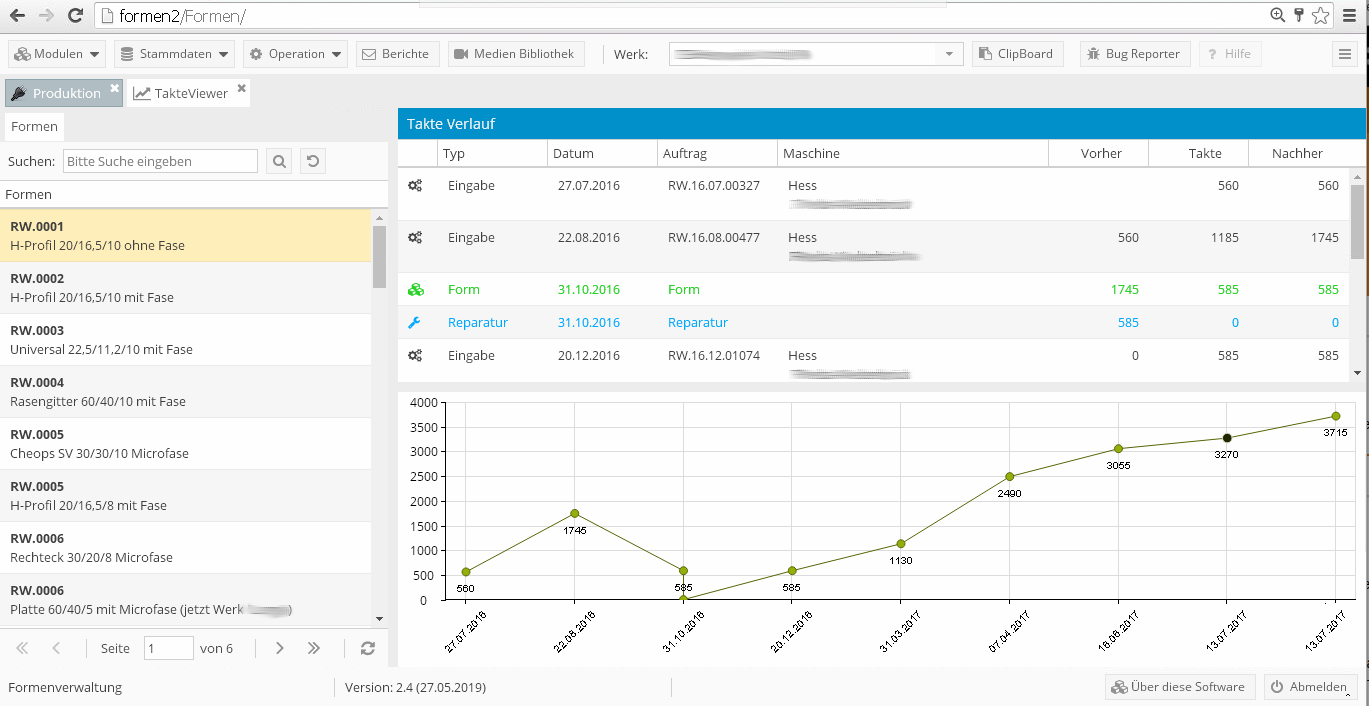Click the chart point labeled 1745
1369x706 pixels.
(574, 514)
